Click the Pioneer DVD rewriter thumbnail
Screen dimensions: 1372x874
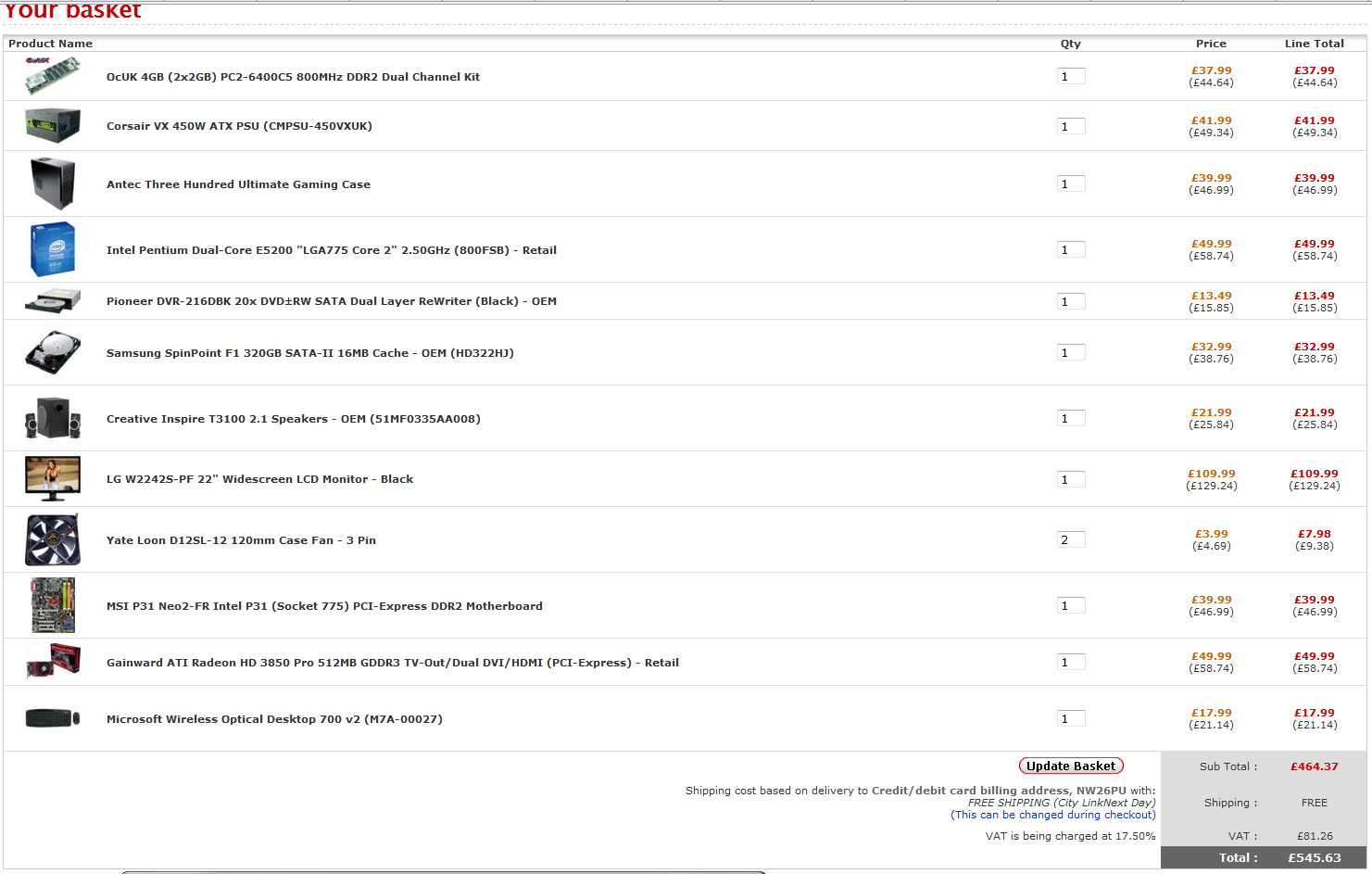53,300
